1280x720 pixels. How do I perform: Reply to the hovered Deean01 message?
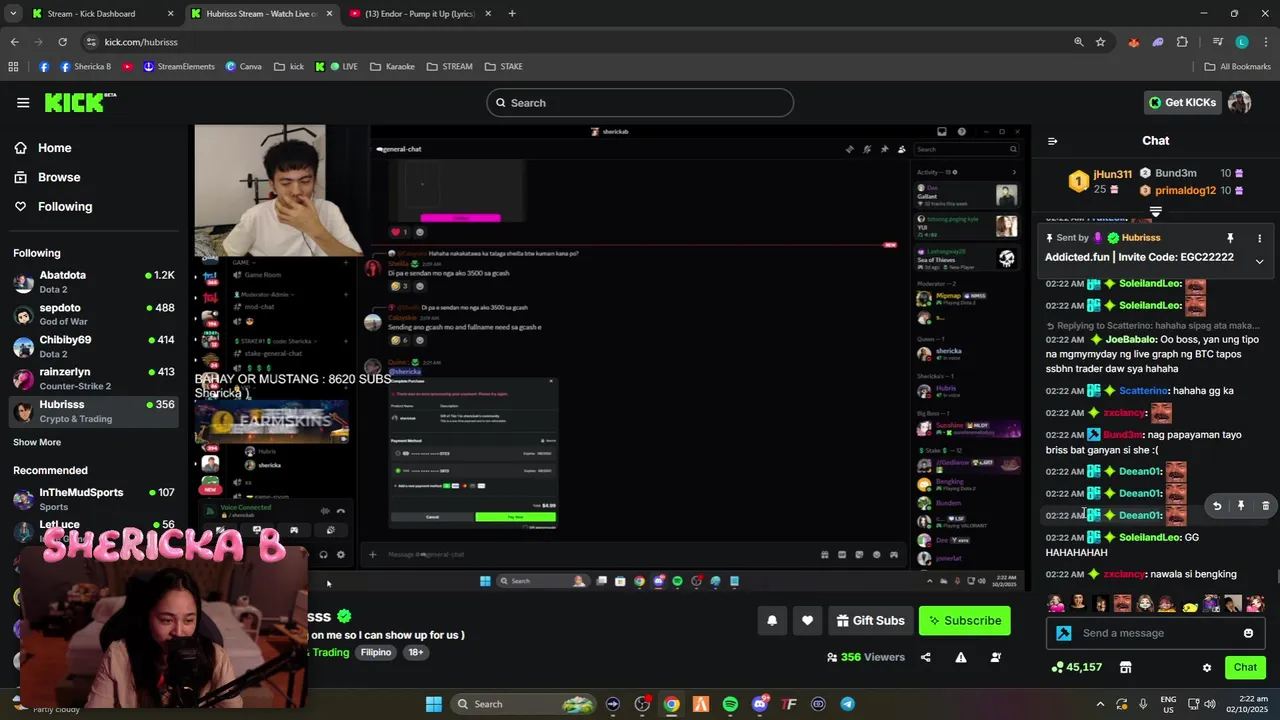click(1217, 506)
